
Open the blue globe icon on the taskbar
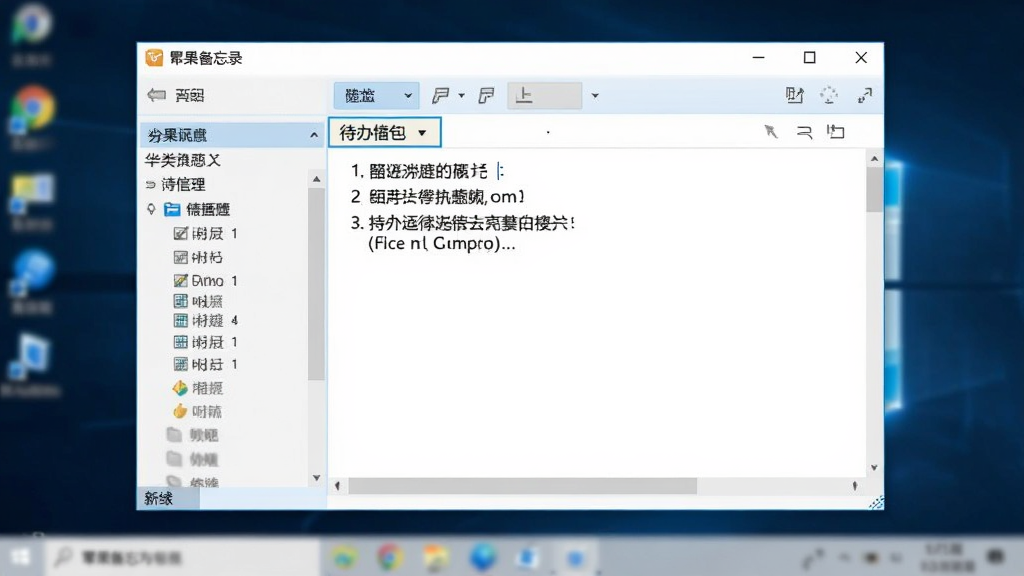pyautogui.click(x=483, y=558)
